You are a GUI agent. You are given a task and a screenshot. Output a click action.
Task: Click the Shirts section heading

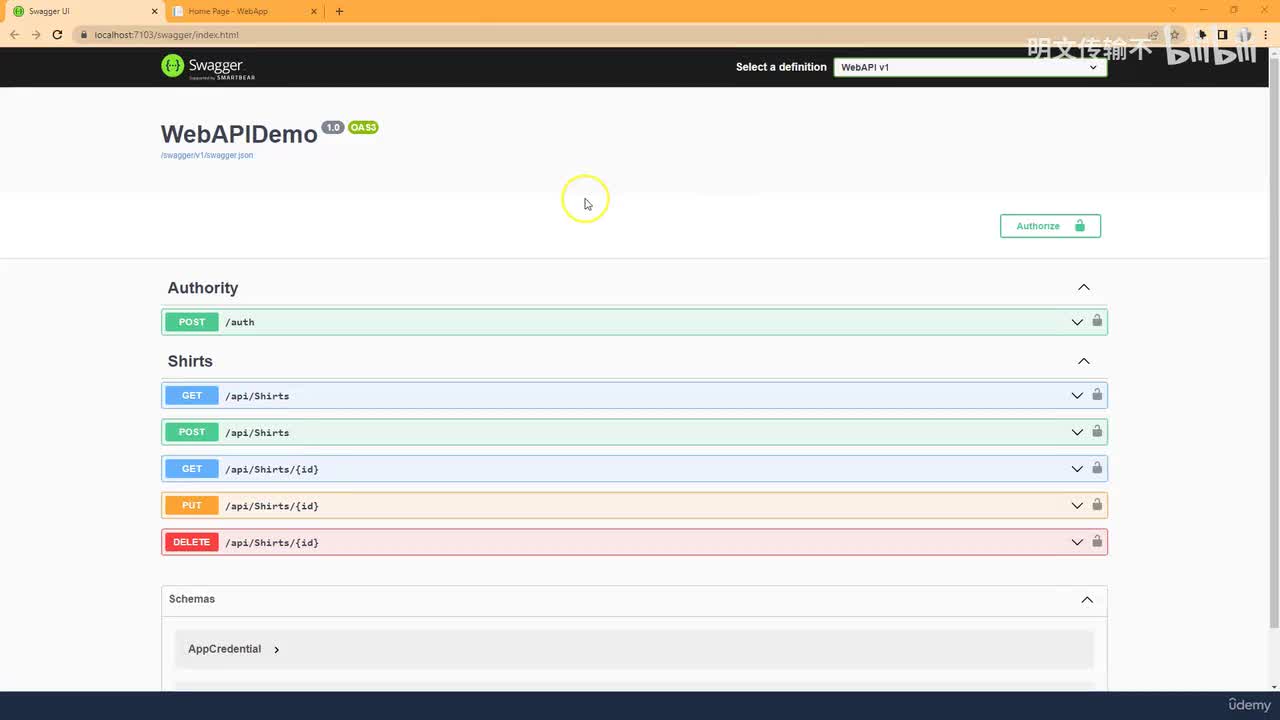click(x=190, y=361)
